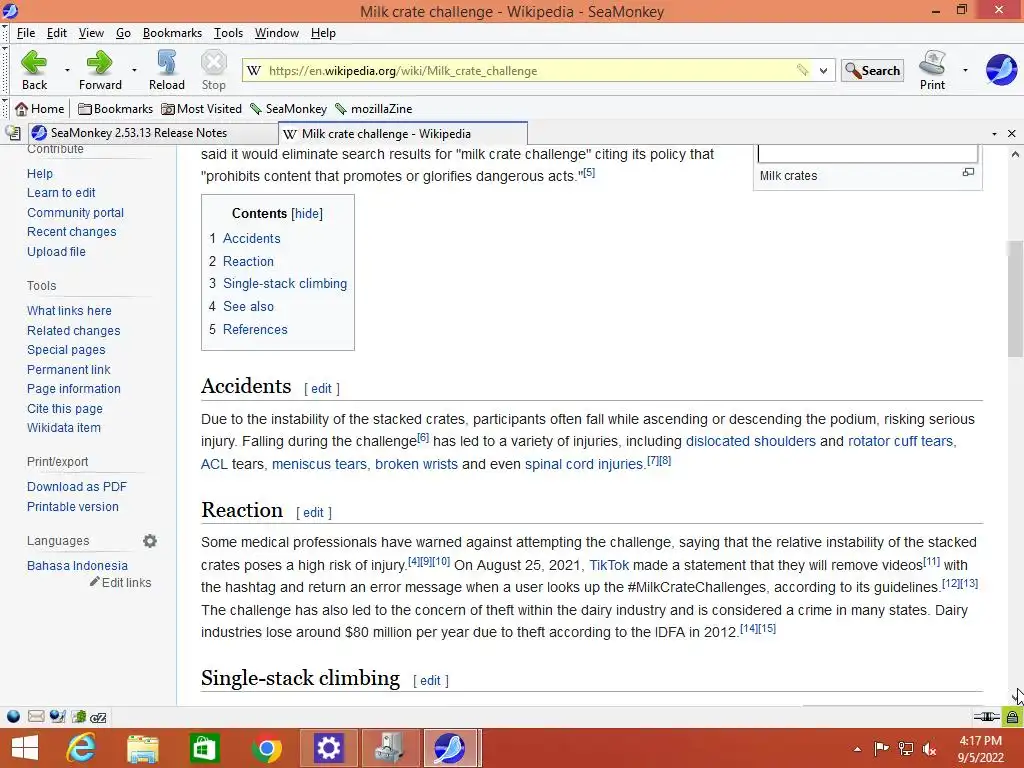Expand the Forward button history dropdown
The height and width of the screenshot is (768, 1024).
tap(134, 70)
